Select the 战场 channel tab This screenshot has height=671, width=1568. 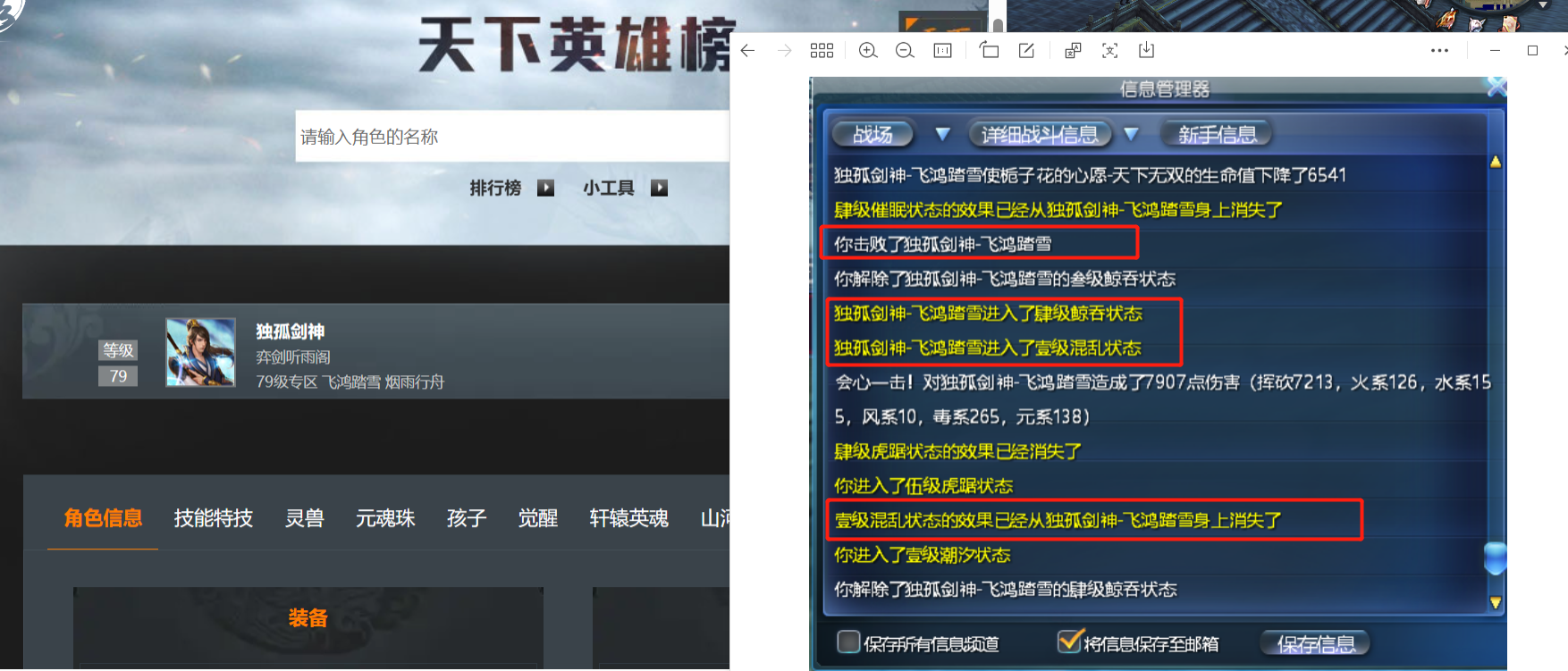[x=873, y=134]
